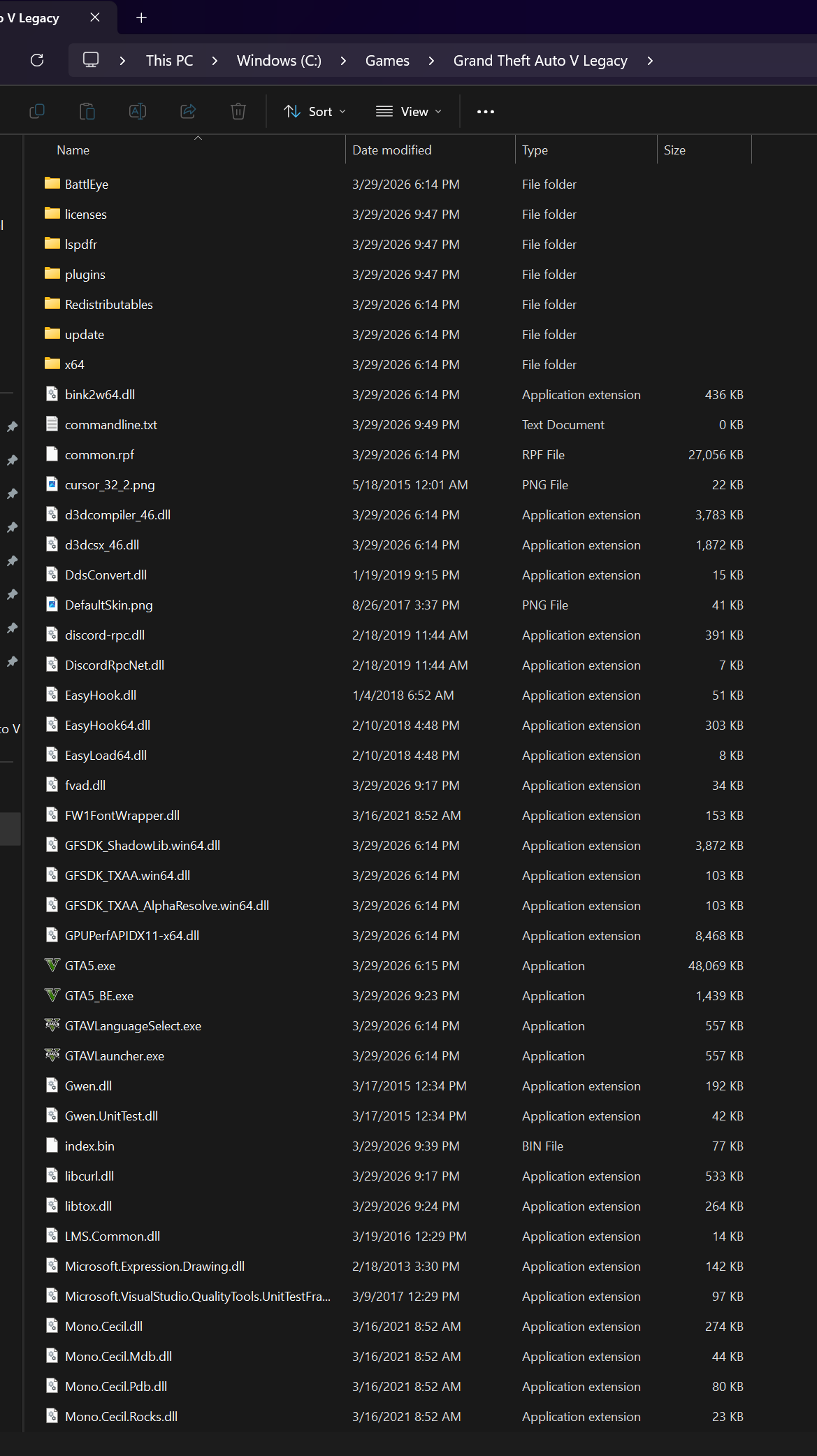Image resolution: width=817 pixels, height=1456 pixels.
Task: Close the V Legacy tab
Action: click(x=95, y=17)
